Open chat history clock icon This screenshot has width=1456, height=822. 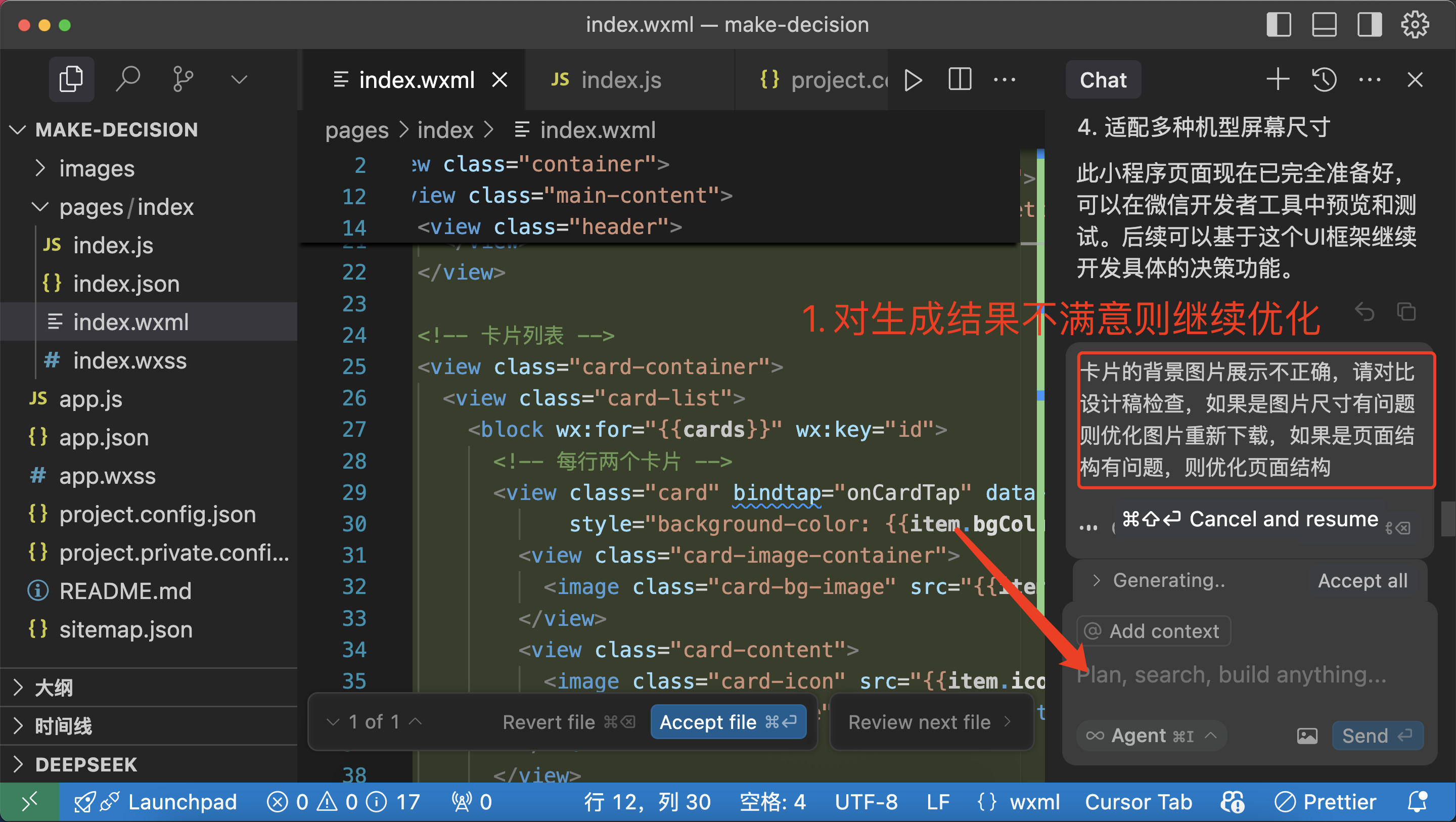[x=1324, y=80]
